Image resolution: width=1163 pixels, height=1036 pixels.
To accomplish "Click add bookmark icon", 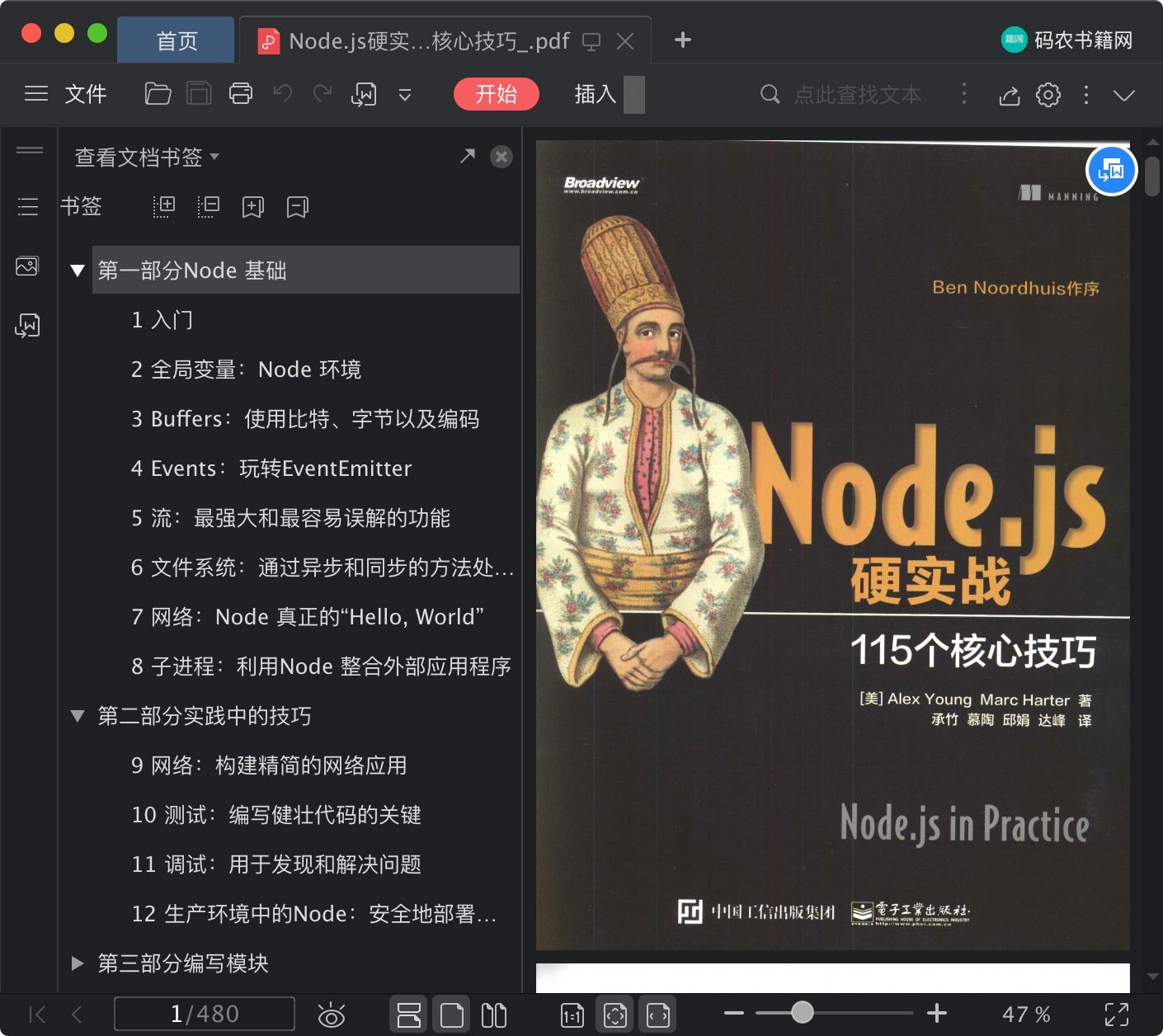I will (x=252, y=207).
